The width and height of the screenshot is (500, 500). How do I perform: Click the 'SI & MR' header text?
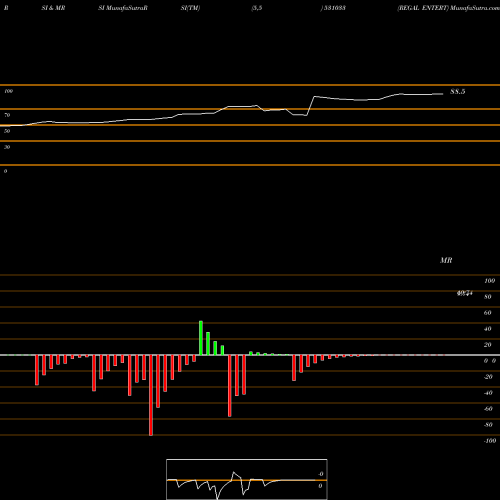coord(53,8)
